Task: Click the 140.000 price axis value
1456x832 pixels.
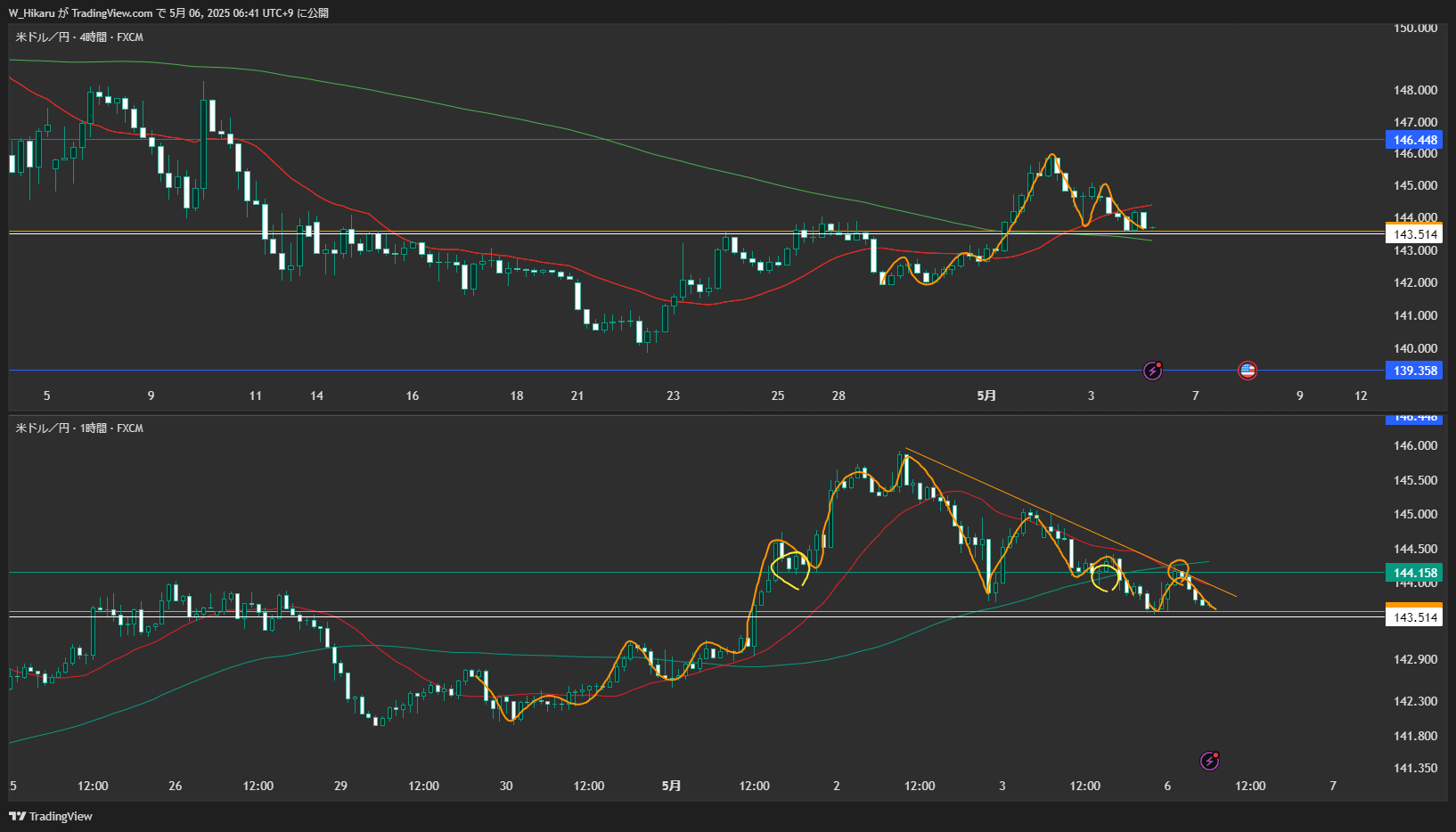Action: [x=1415, y=348]
